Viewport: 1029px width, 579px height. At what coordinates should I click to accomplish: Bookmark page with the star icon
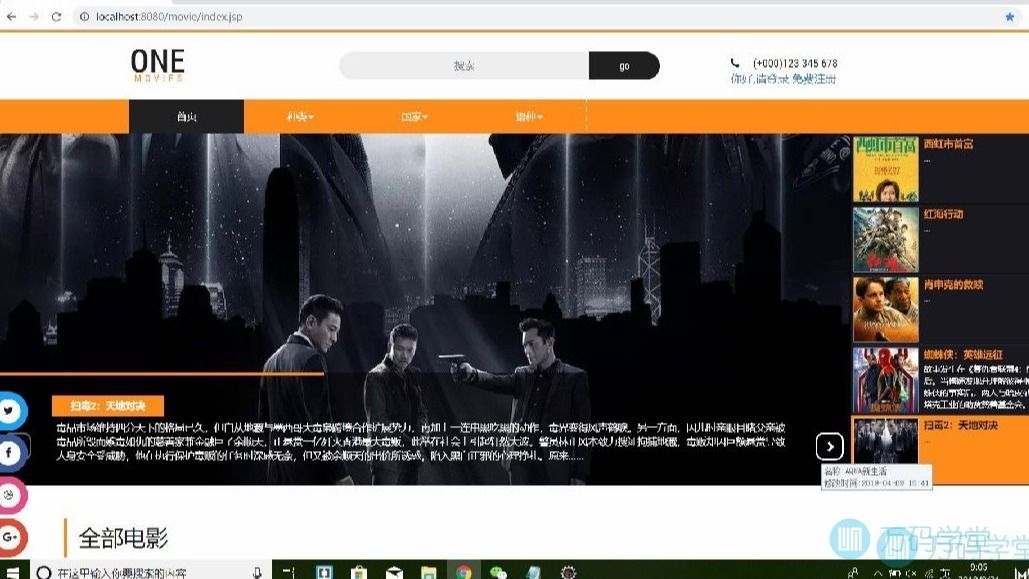click(1009, 17)
